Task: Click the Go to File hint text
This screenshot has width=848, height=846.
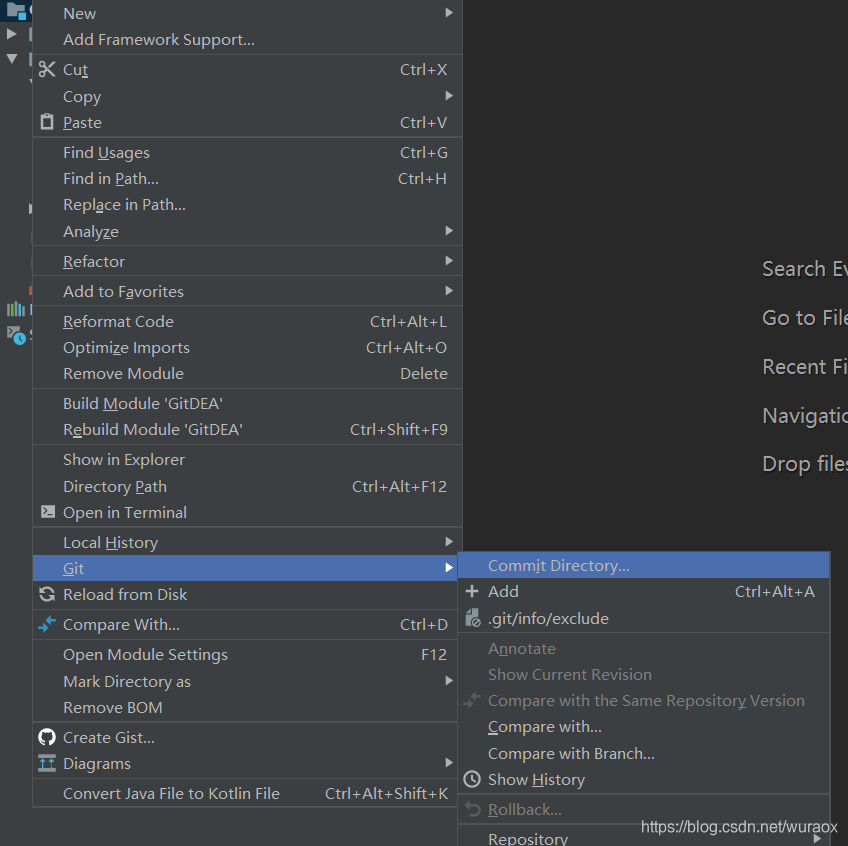Action: [x=805, y=318]
